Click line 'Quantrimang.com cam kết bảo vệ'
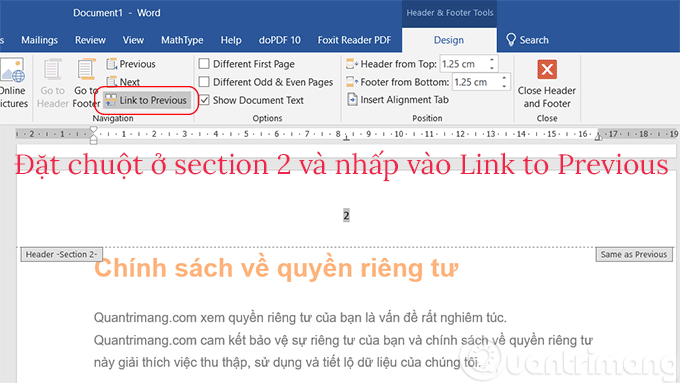 (x=343, y=340)
